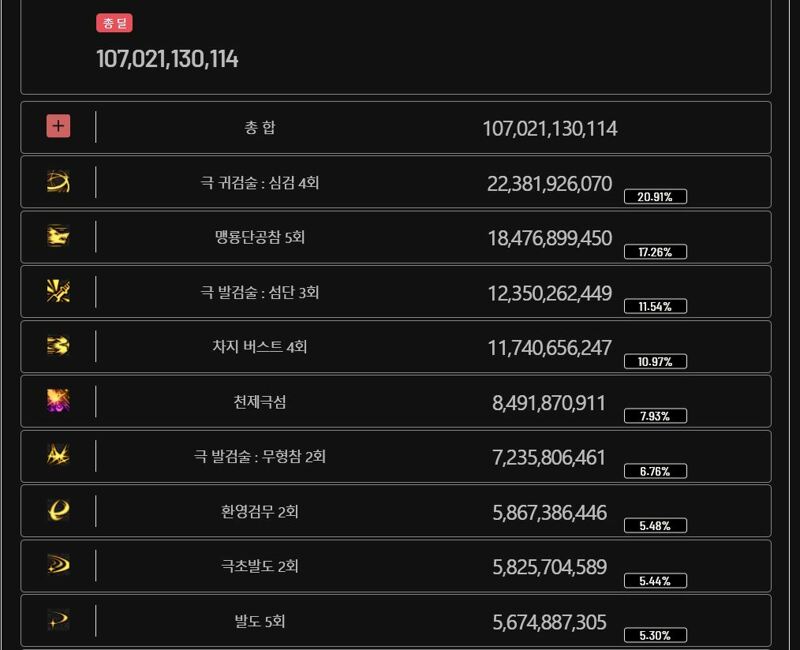Expand the 총 합 row with plus button
800x650 pixels.
(58, 126)
